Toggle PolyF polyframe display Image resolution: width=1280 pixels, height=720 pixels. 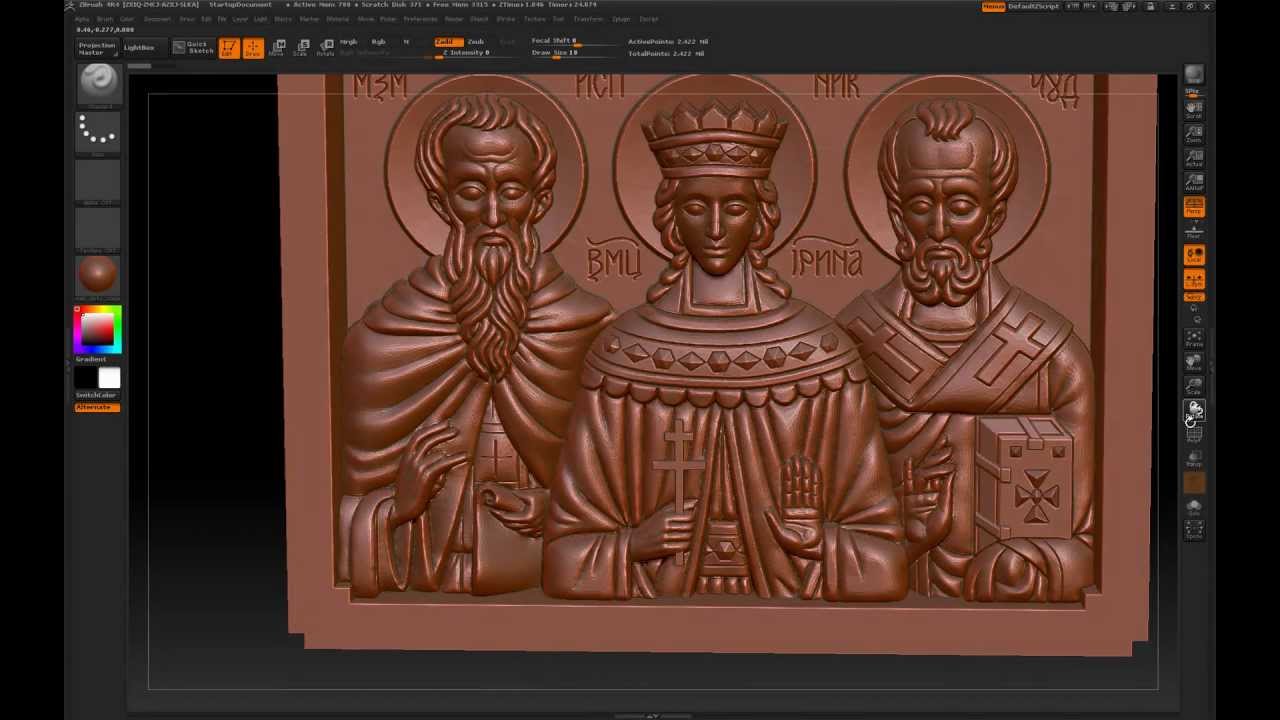tap(1194, 434)
